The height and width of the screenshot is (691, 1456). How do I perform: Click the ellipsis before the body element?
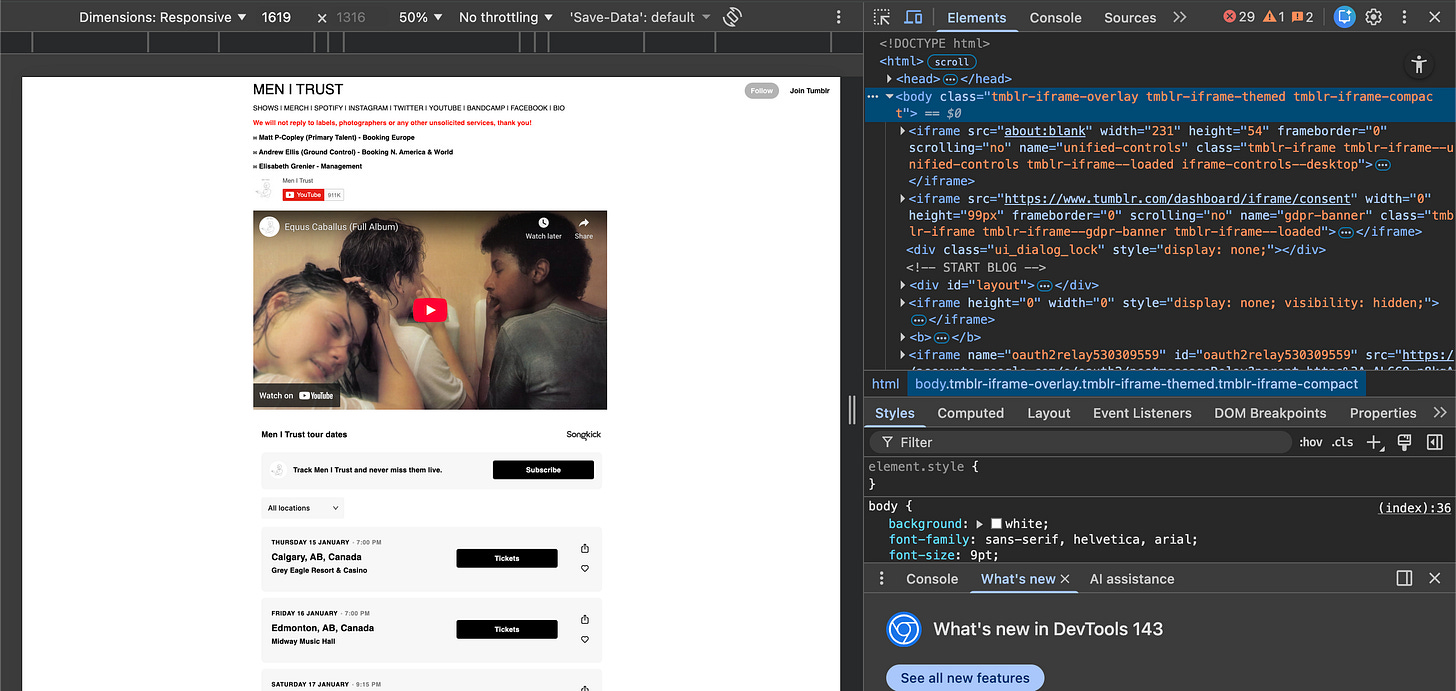(x=873, y=97)
